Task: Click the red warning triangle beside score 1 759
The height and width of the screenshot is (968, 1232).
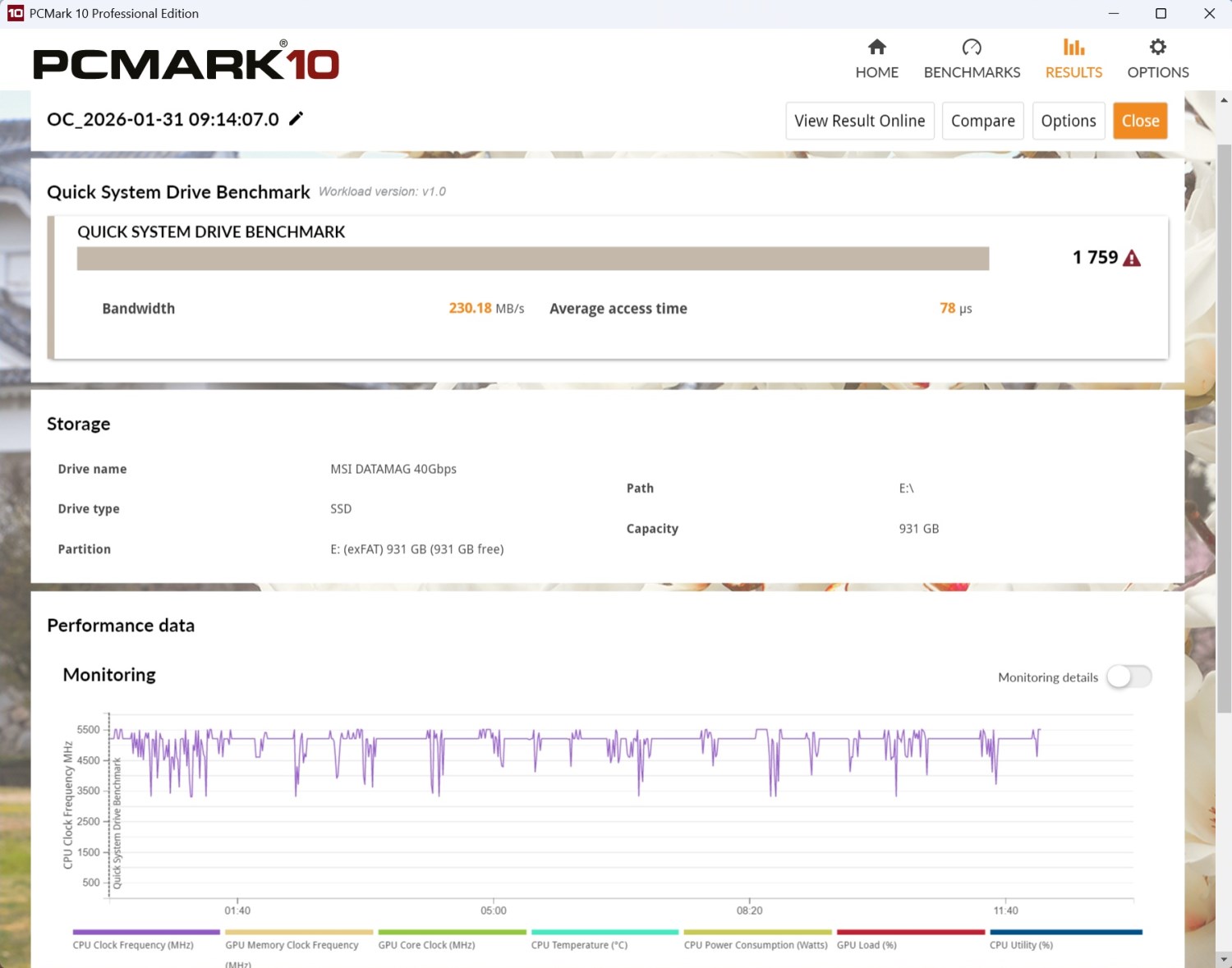Action: pos(1132,258)
